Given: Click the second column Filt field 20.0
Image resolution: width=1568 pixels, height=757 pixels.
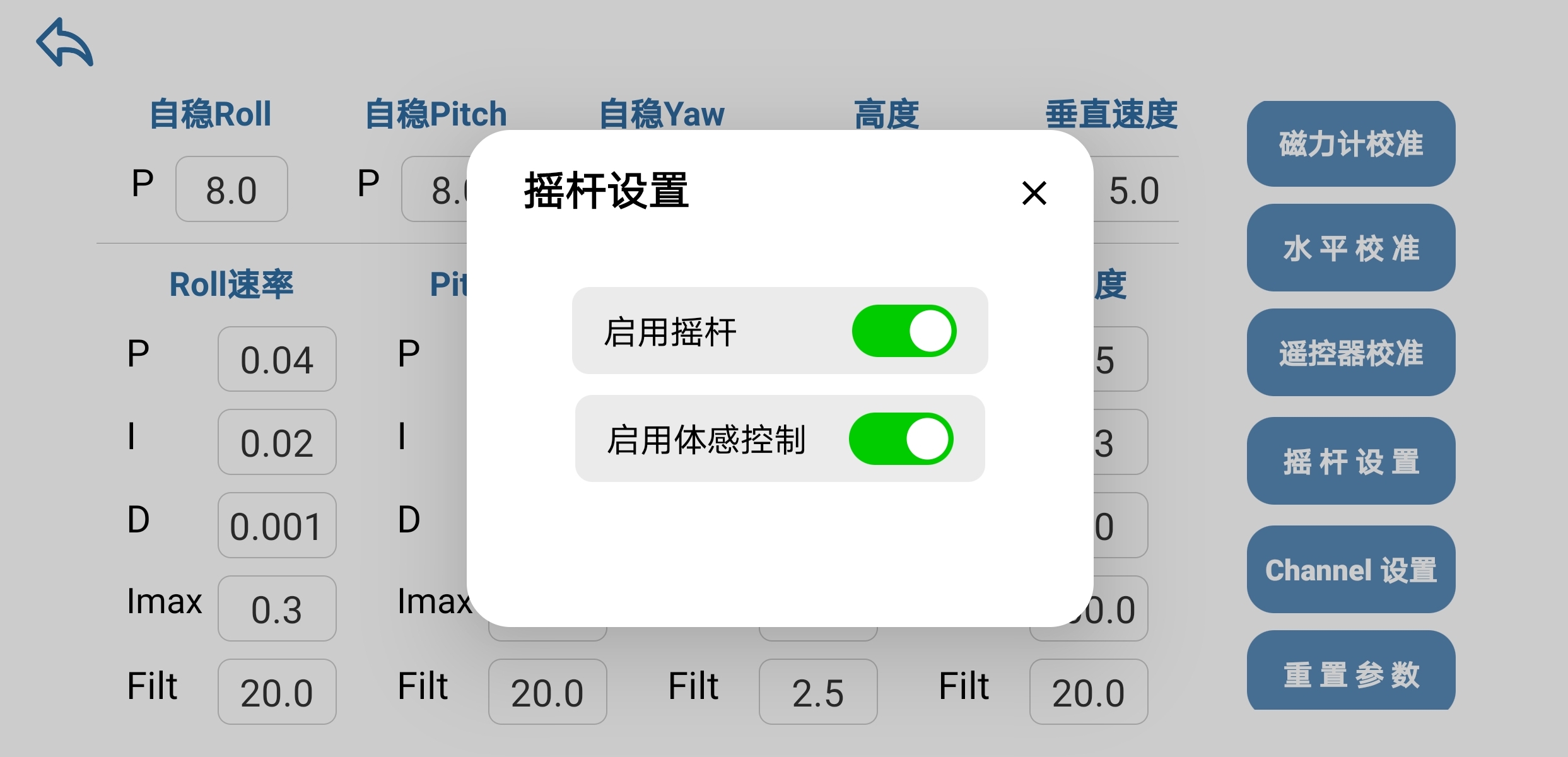Looking at the screenshot, I should pos(547,692).
